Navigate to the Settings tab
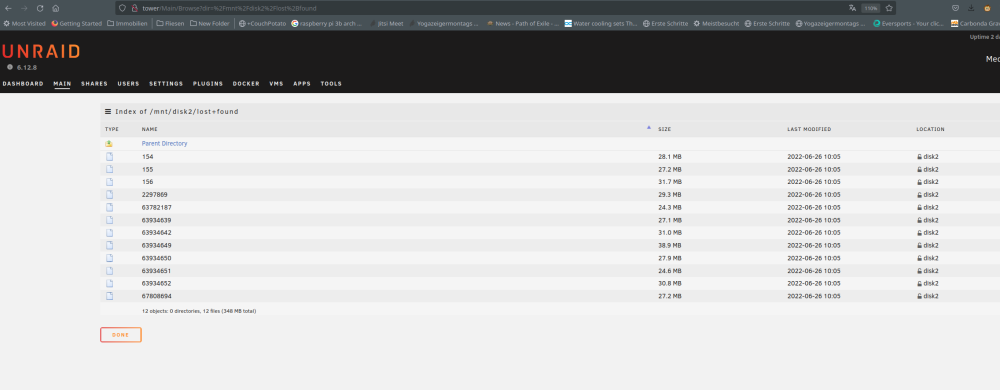The height and width of the screenshot is (390, 1000). coord(166,83)
